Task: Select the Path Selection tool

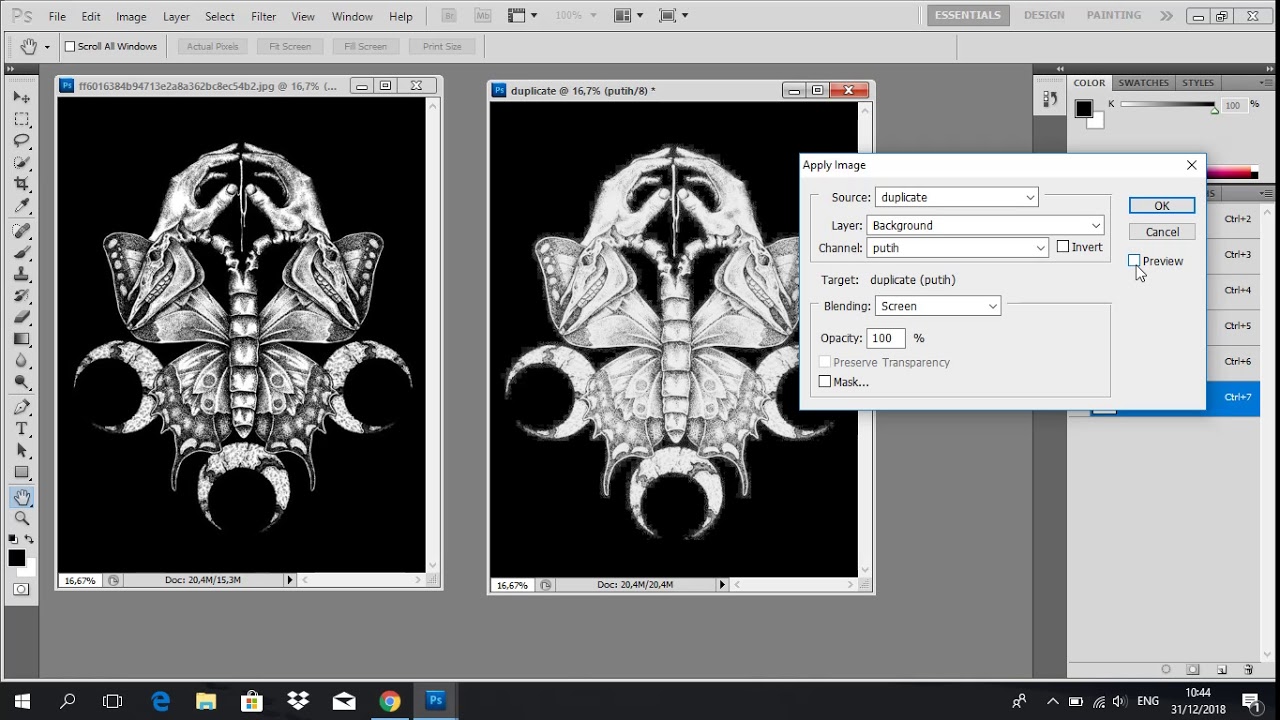Action: [21, 451]
